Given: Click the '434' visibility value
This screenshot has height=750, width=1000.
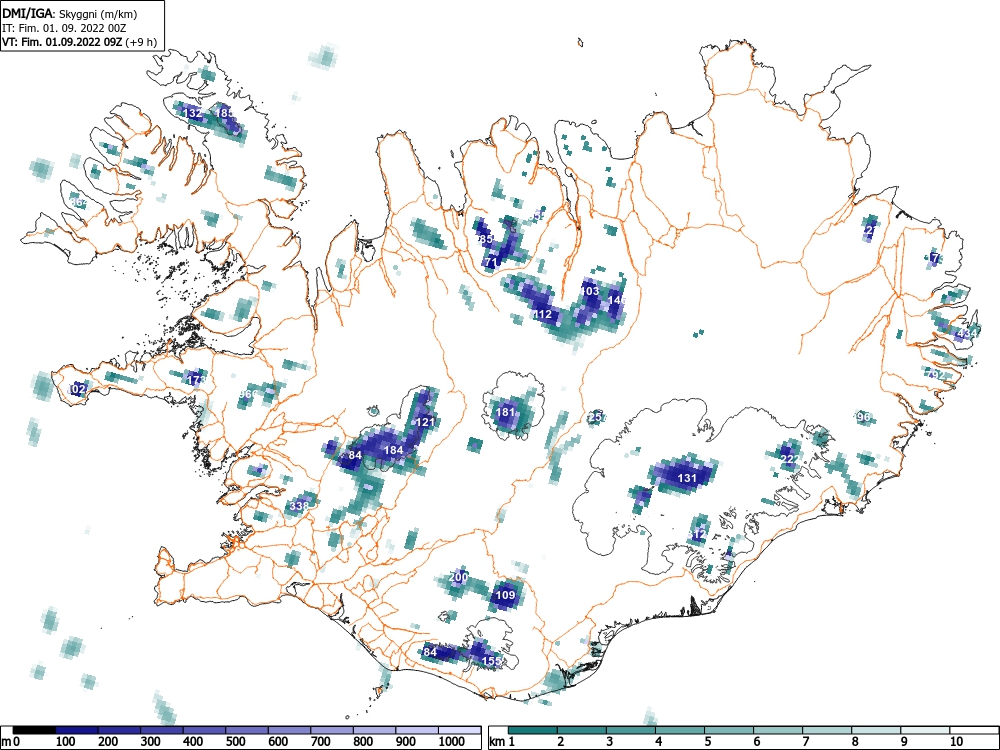Looking at the screenshot, I should pyautogui.click(x=967, y=333).
